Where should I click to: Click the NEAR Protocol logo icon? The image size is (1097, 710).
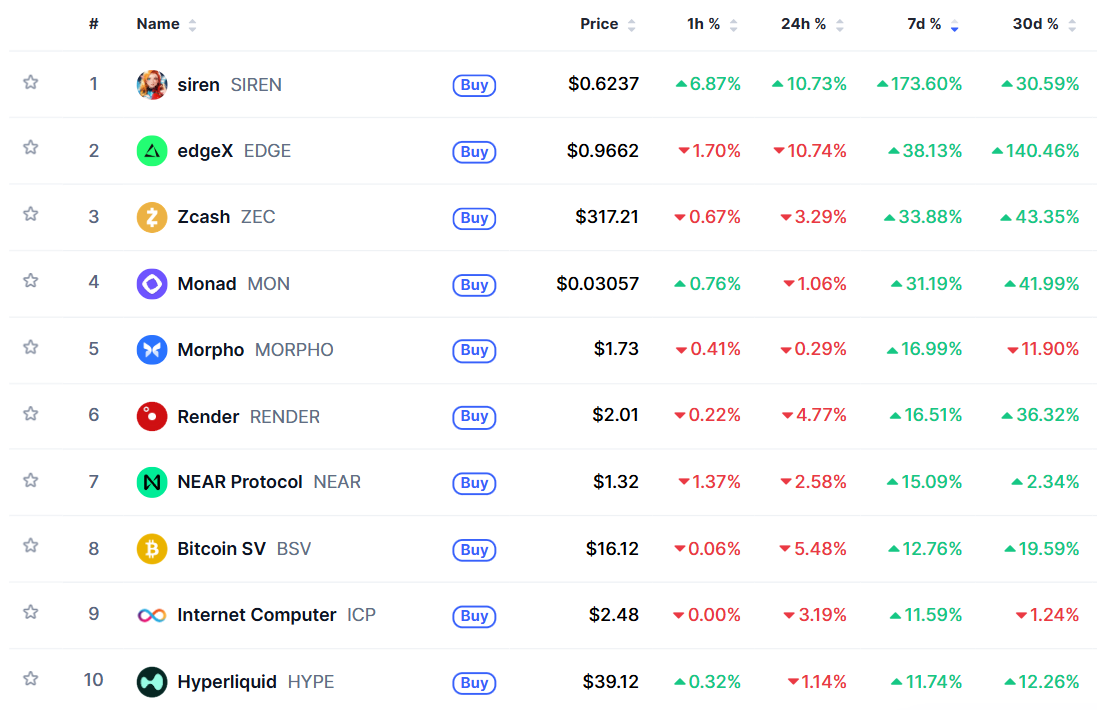click(x=152, y=482)
